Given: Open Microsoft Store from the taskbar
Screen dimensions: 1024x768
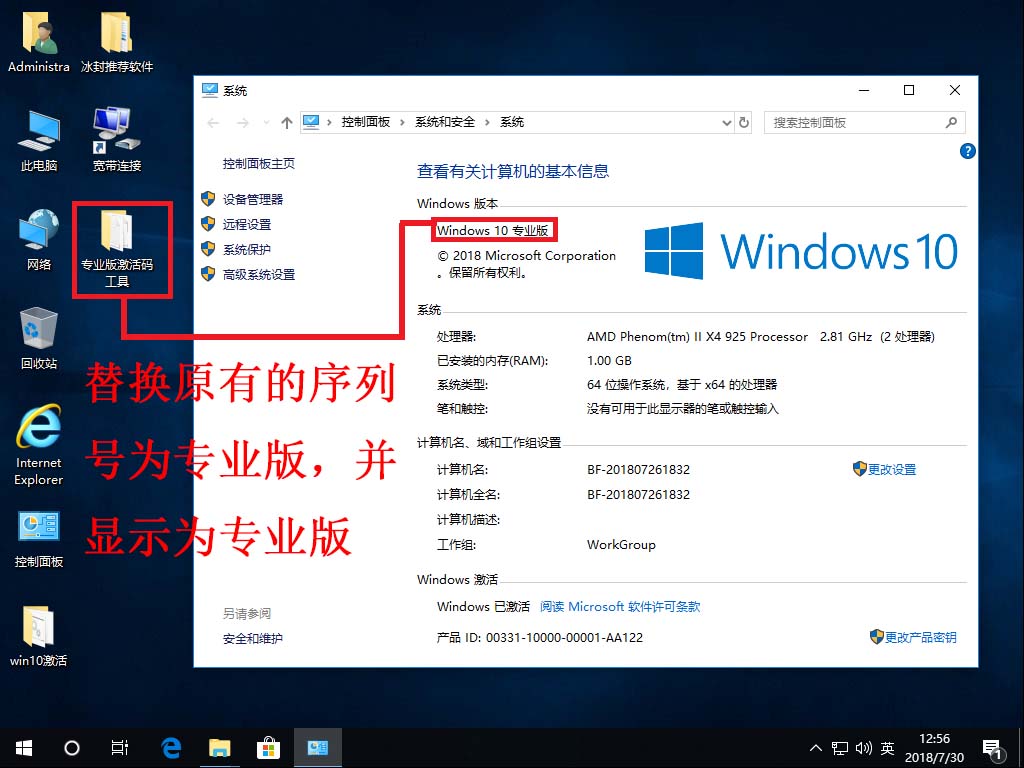Looking at the screenshot, I should pyautogui.click(x=268, y=748).
